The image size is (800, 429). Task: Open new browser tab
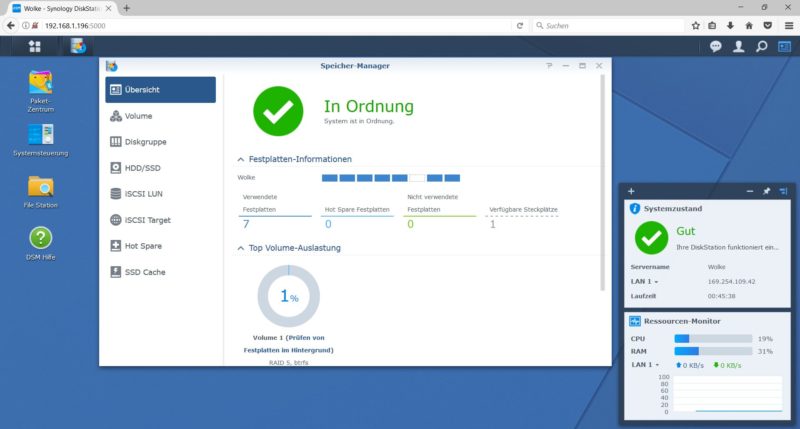pos(127,8)
